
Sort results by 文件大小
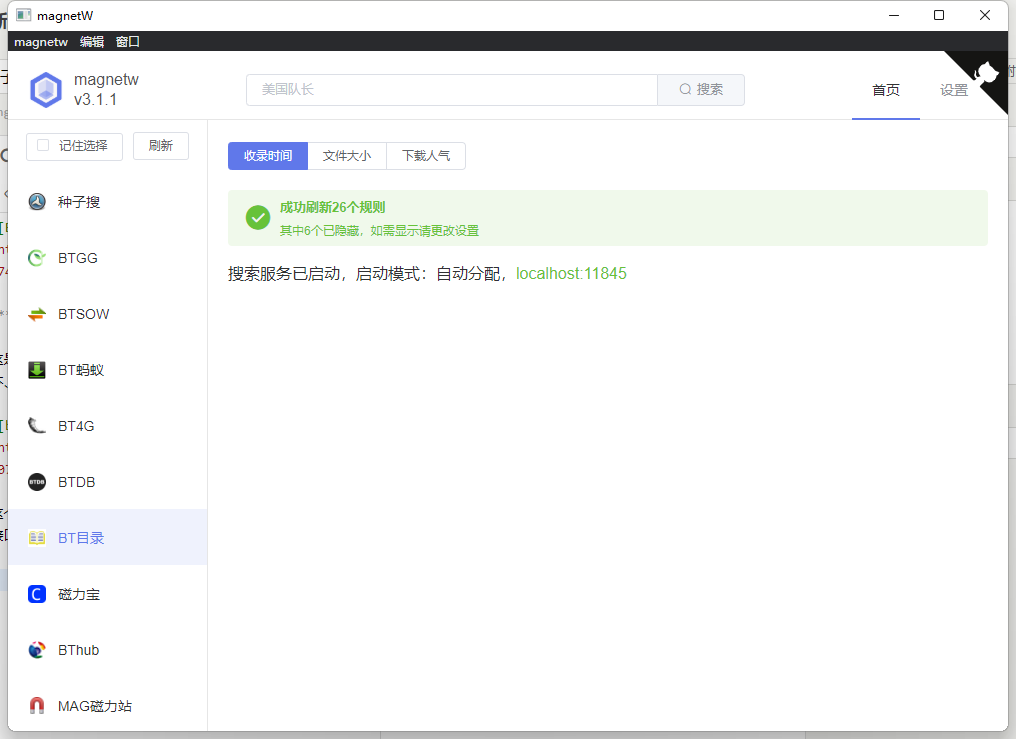pos(346,156)
